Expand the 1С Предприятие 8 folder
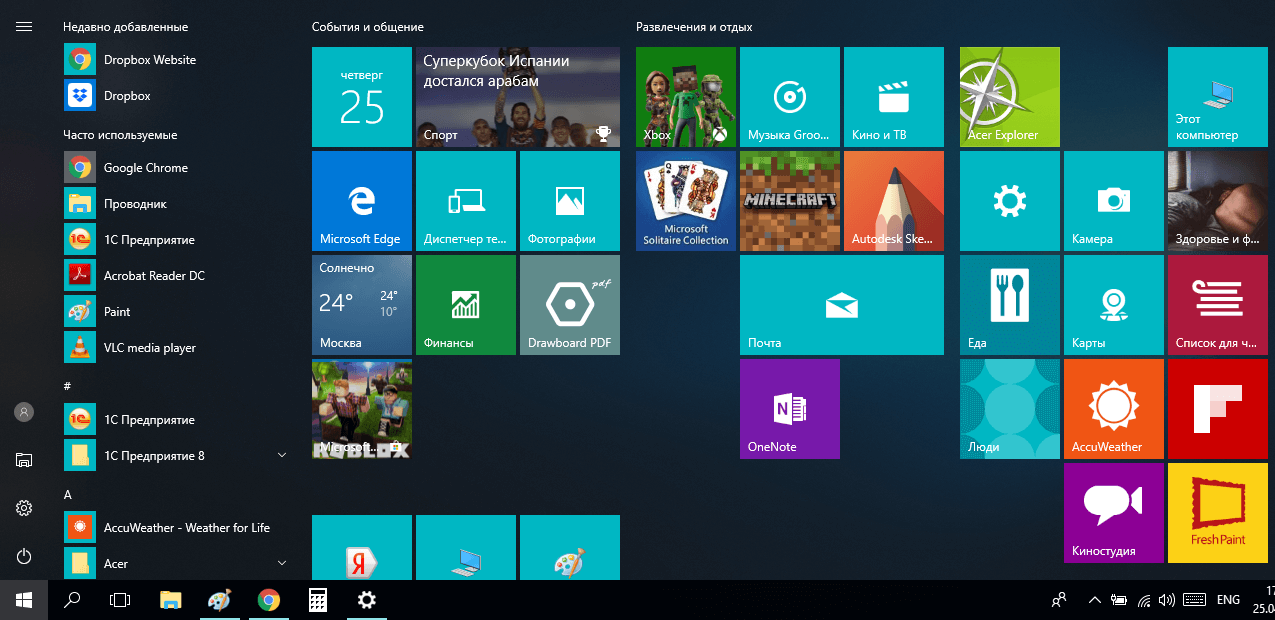 [x=282, y=456]
